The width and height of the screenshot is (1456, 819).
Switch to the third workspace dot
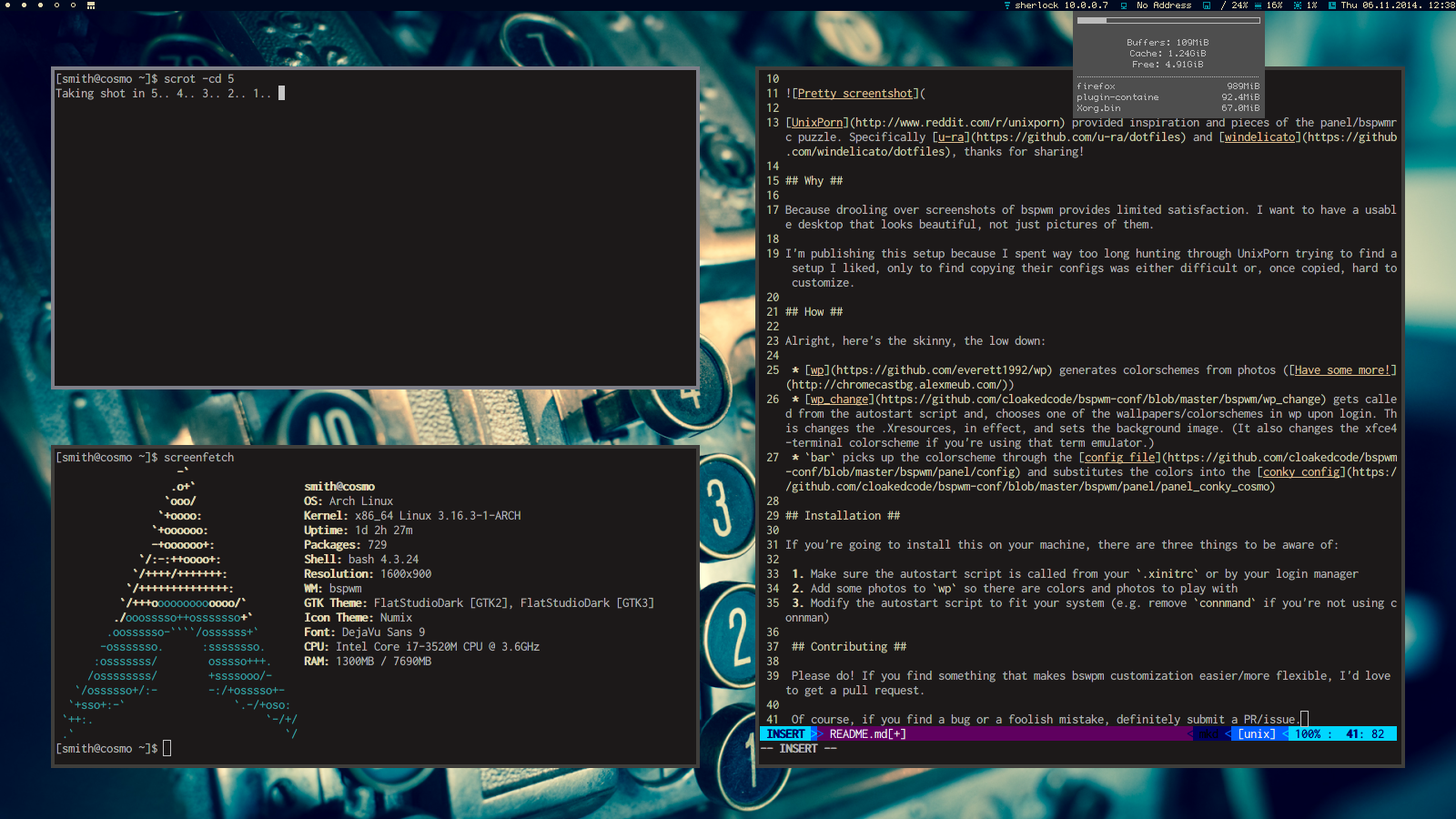[40, 5]
